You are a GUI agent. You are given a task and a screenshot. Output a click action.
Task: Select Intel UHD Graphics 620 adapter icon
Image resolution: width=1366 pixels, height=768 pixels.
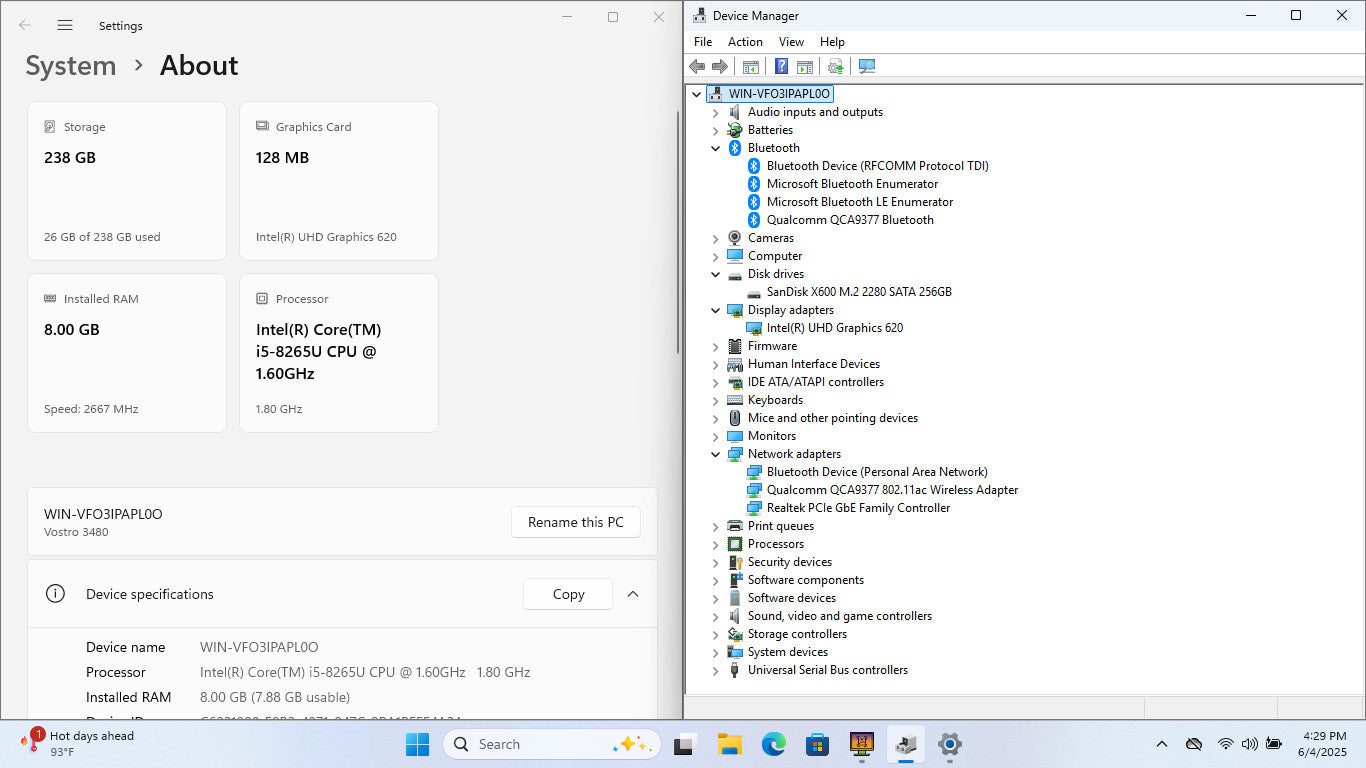pos(754,328)
